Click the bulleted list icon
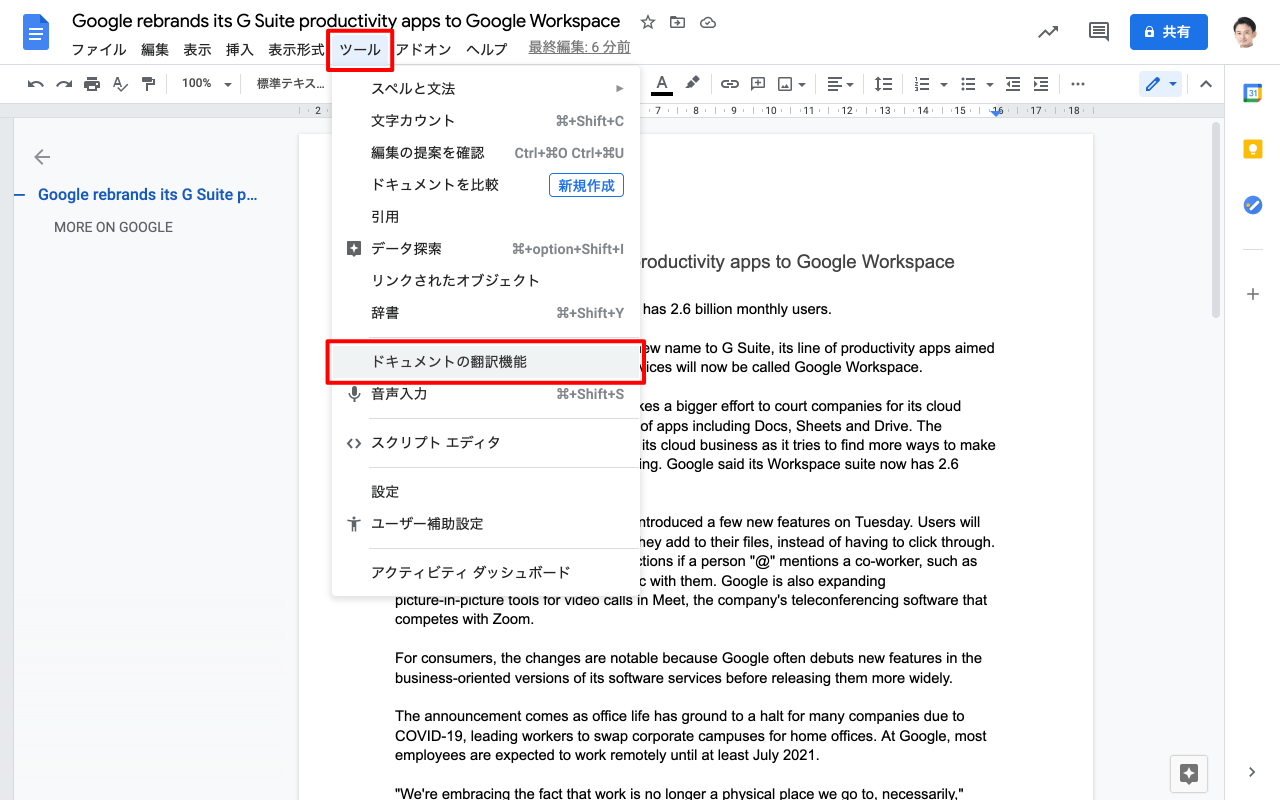Screen dimensions: 1280x800 click(968, 84)
